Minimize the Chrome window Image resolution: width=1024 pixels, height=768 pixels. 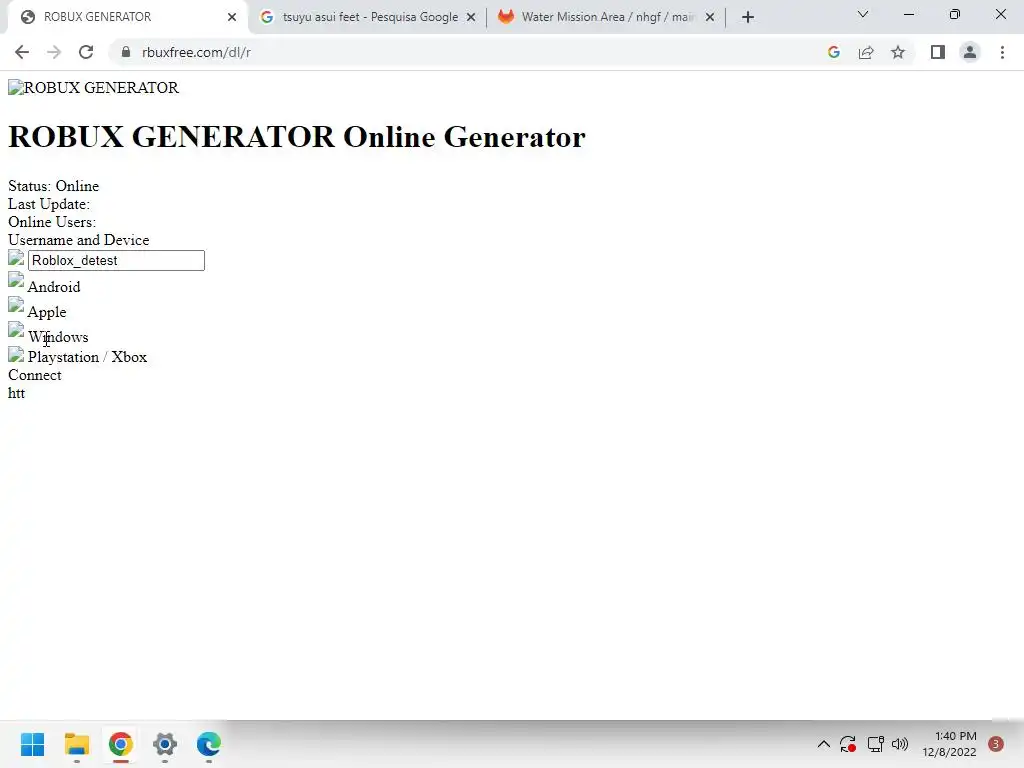pos(908,14)
